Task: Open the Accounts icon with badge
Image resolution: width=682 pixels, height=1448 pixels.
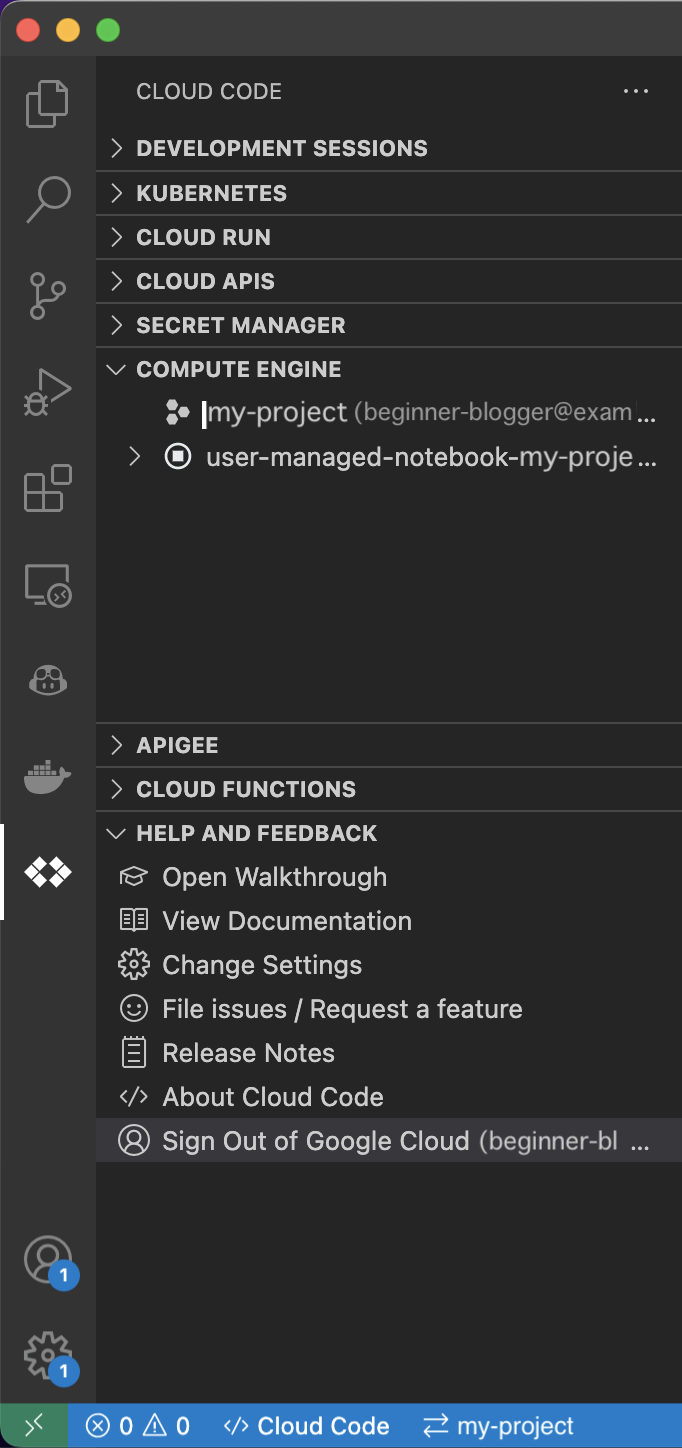Action: 47,1260
